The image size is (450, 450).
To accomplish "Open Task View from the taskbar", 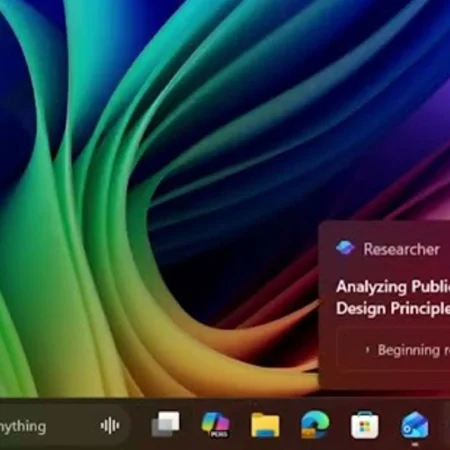I will pos(165,424).
